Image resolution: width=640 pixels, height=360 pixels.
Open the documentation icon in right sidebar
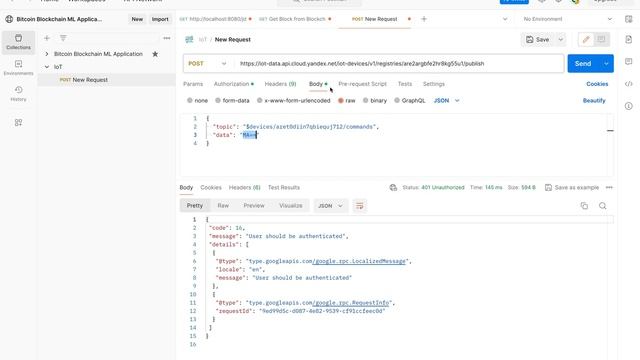tap(629, 39)
